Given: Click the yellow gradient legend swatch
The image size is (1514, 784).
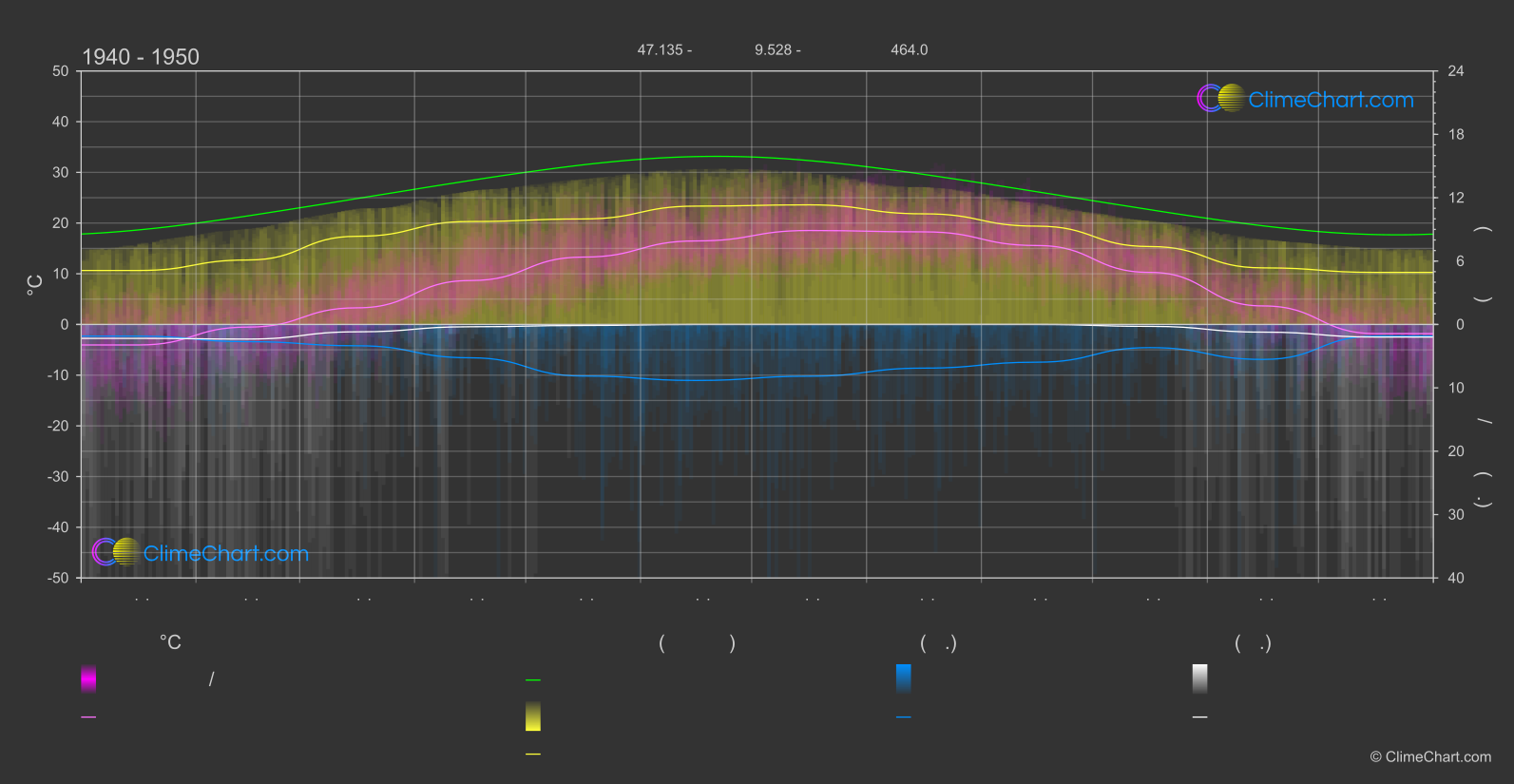Looking at the screenshot, I should 533,717.
